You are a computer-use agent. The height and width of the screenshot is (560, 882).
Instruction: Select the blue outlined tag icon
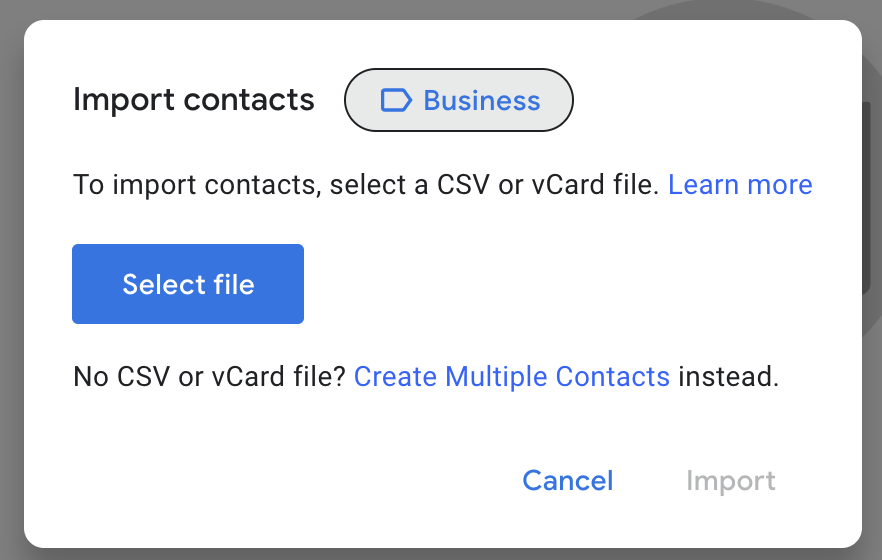396,100
